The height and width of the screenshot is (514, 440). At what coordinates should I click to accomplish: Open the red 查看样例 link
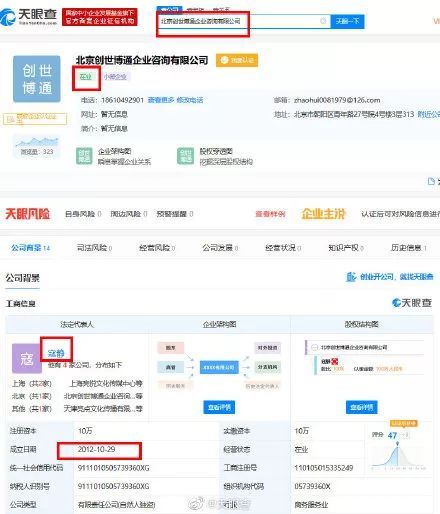(270, 214)
